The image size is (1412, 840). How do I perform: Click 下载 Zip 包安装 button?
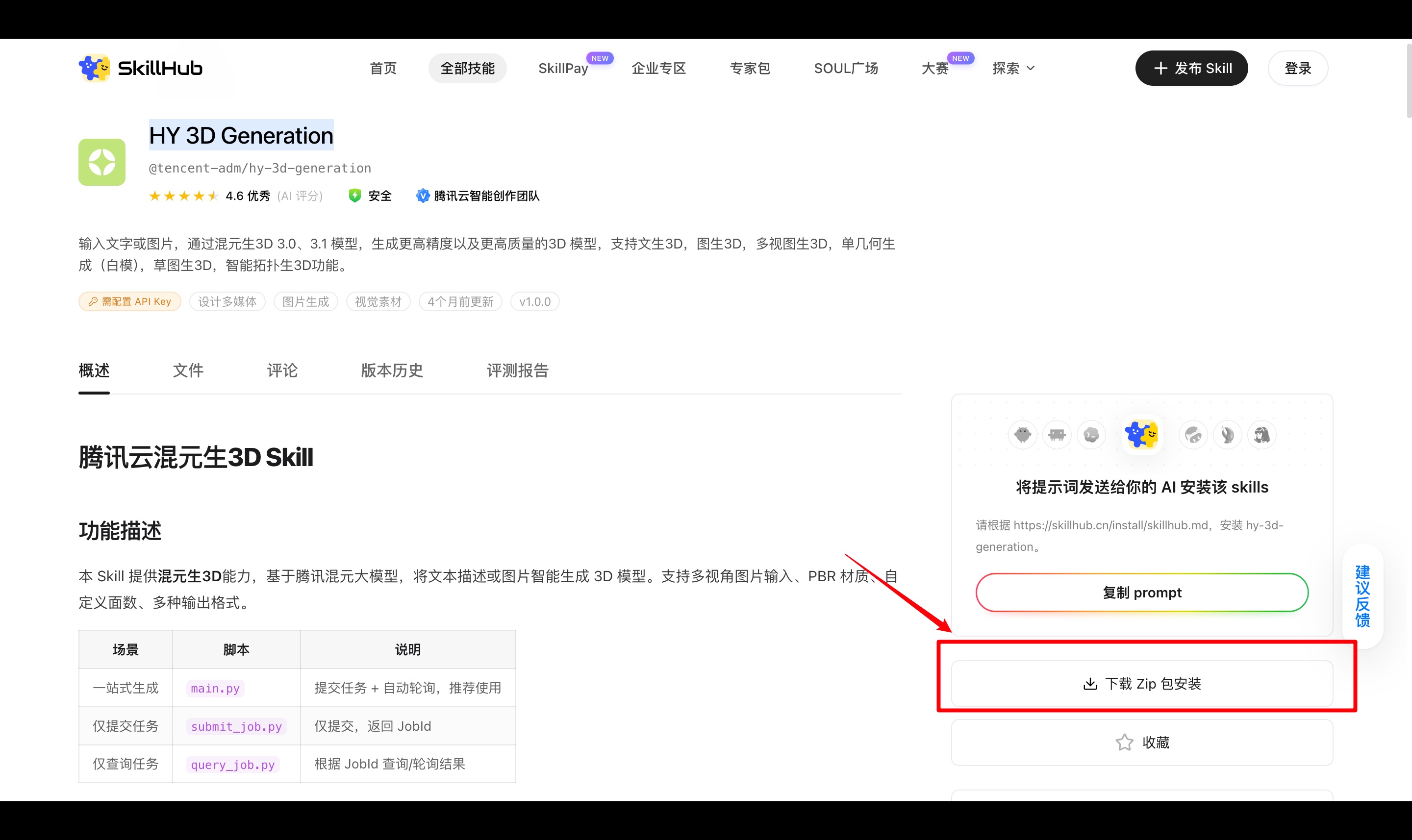tap(1142, 684)
